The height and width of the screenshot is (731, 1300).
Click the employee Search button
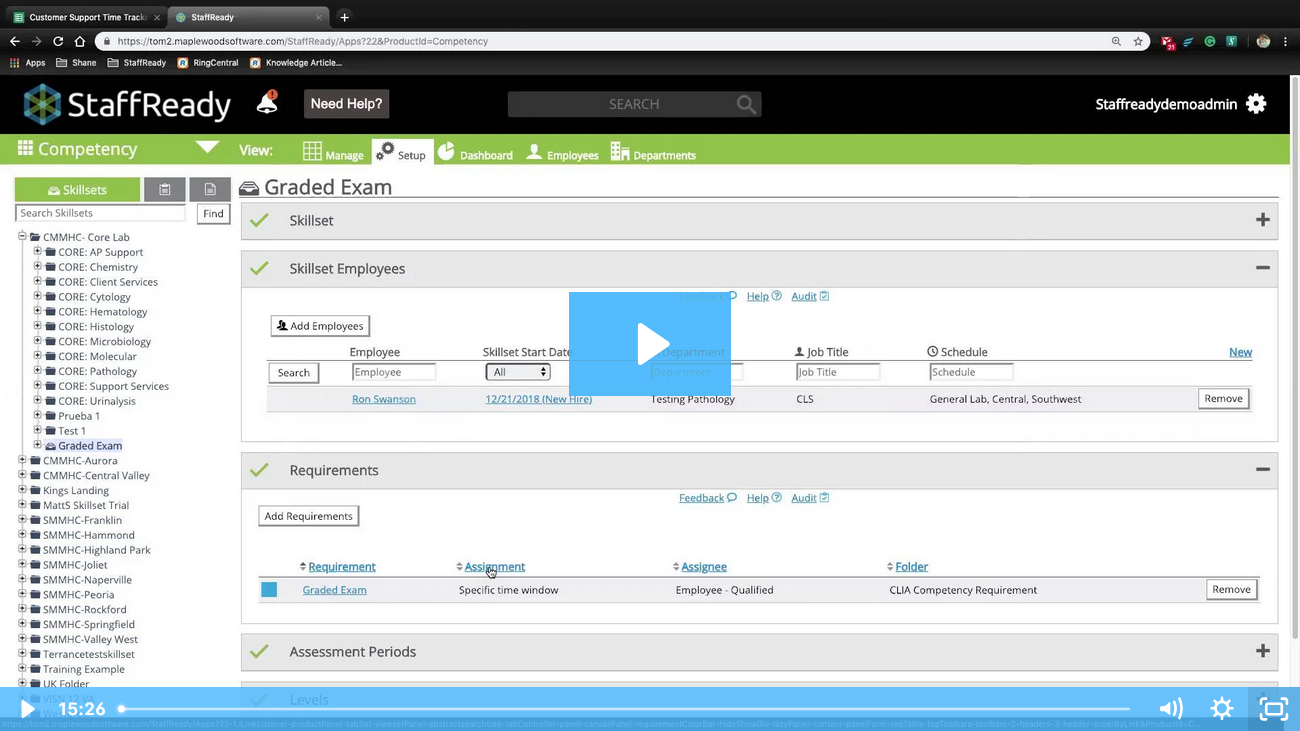tap(293, 373)
